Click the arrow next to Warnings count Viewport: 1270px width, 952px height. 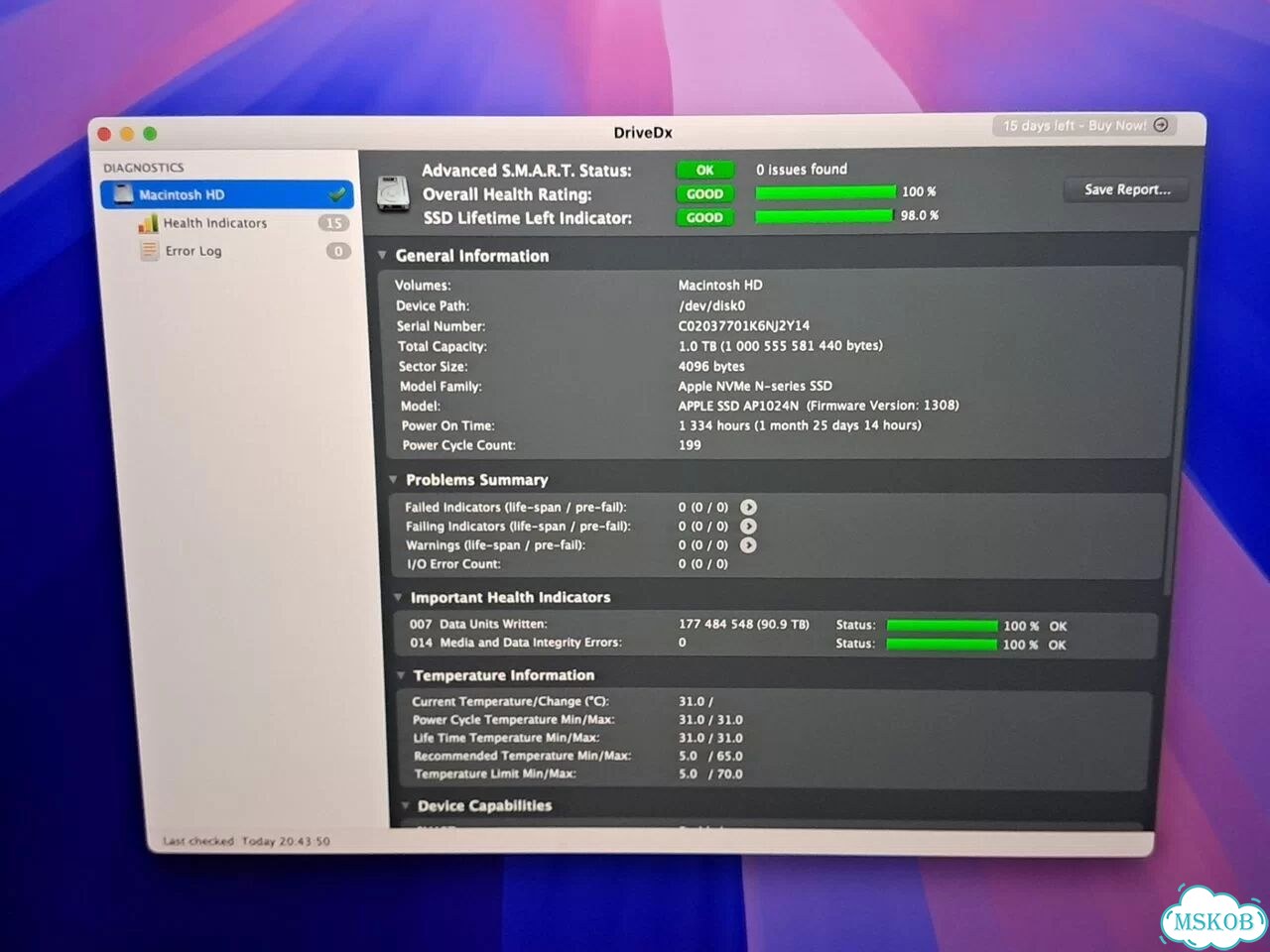point(748,544)
